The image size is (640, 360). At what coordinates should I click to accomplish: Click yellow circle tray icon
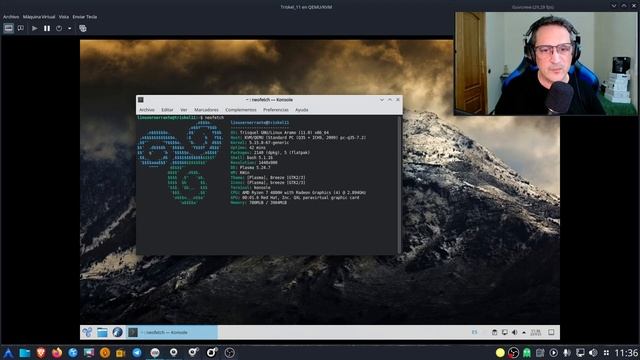click(x=500, y=353)
